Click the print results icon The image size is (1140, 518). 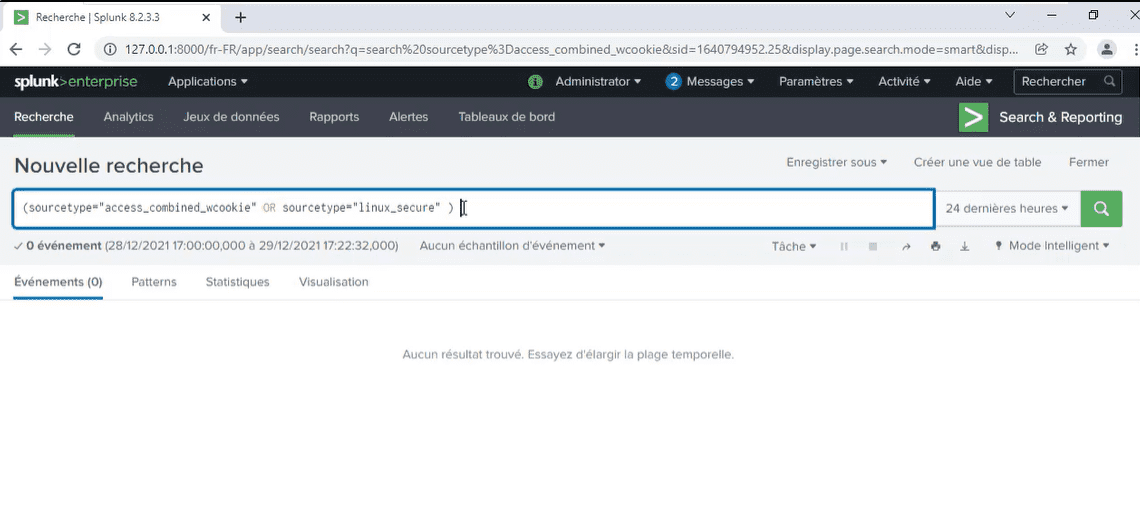[x=936, y=247]
